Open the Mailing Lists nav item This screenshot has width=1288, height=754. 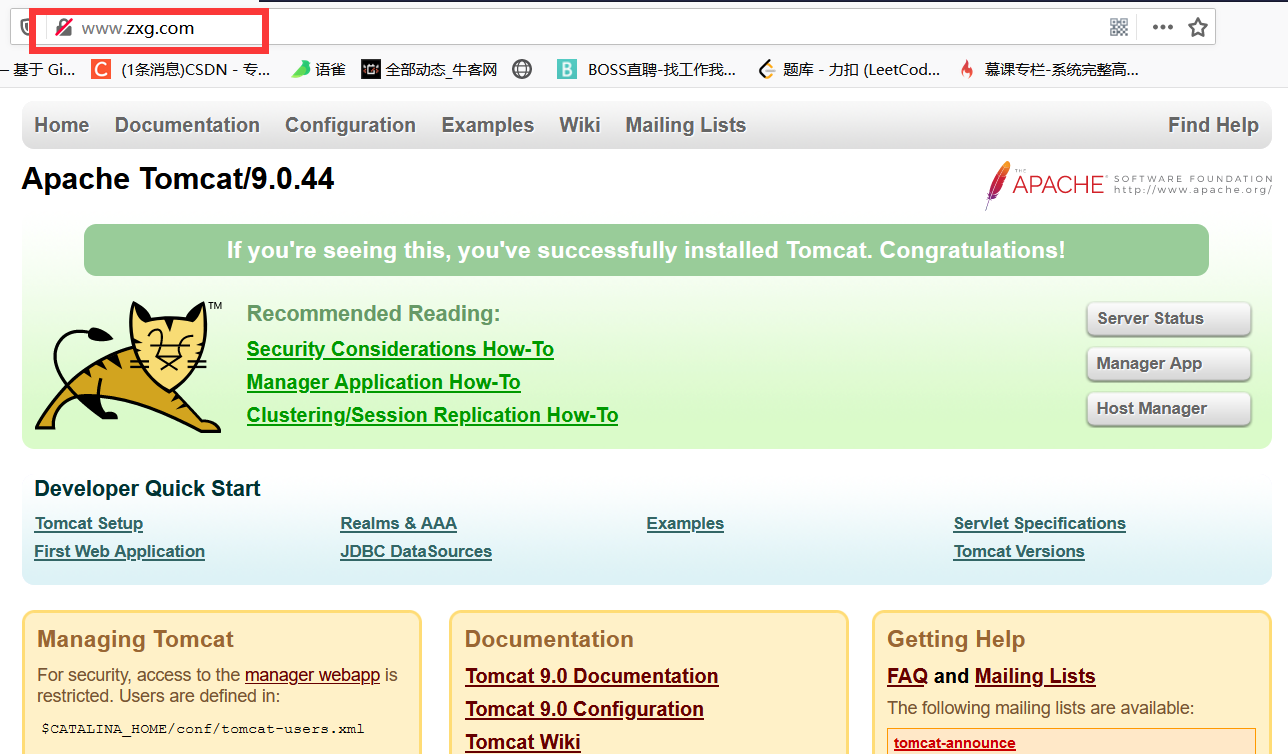(x=686, y=125)
